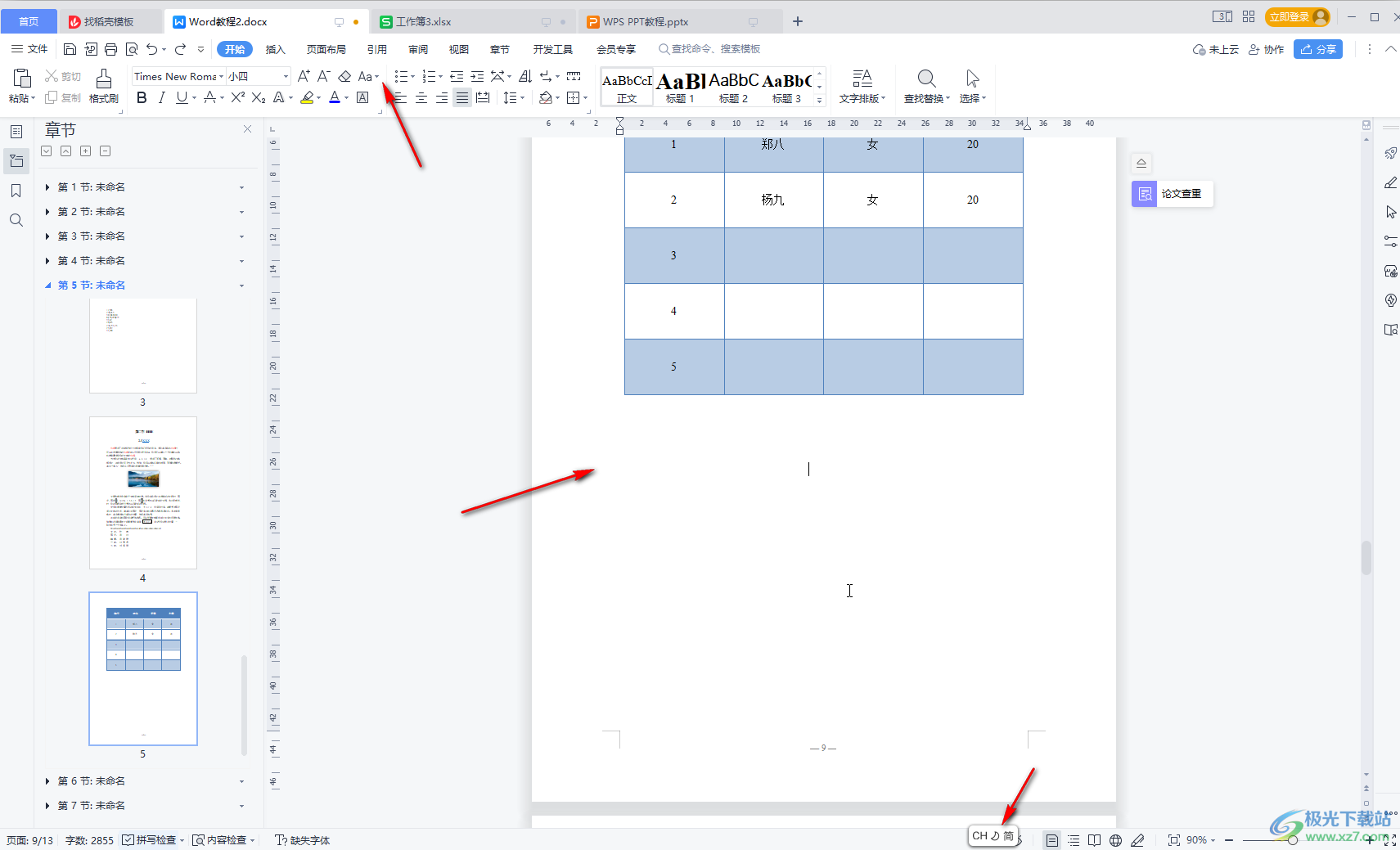Screen dimensions: 1400x850
Task: Apply 标题 1 heading style
Action: (x=680, y=87)
